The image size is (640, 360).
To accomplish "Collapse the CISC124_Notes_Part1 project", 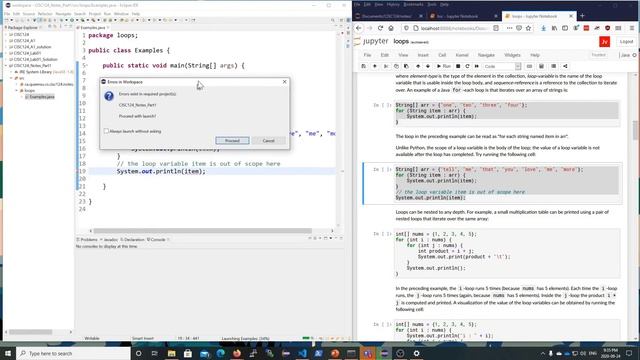I will coord(6,65).
